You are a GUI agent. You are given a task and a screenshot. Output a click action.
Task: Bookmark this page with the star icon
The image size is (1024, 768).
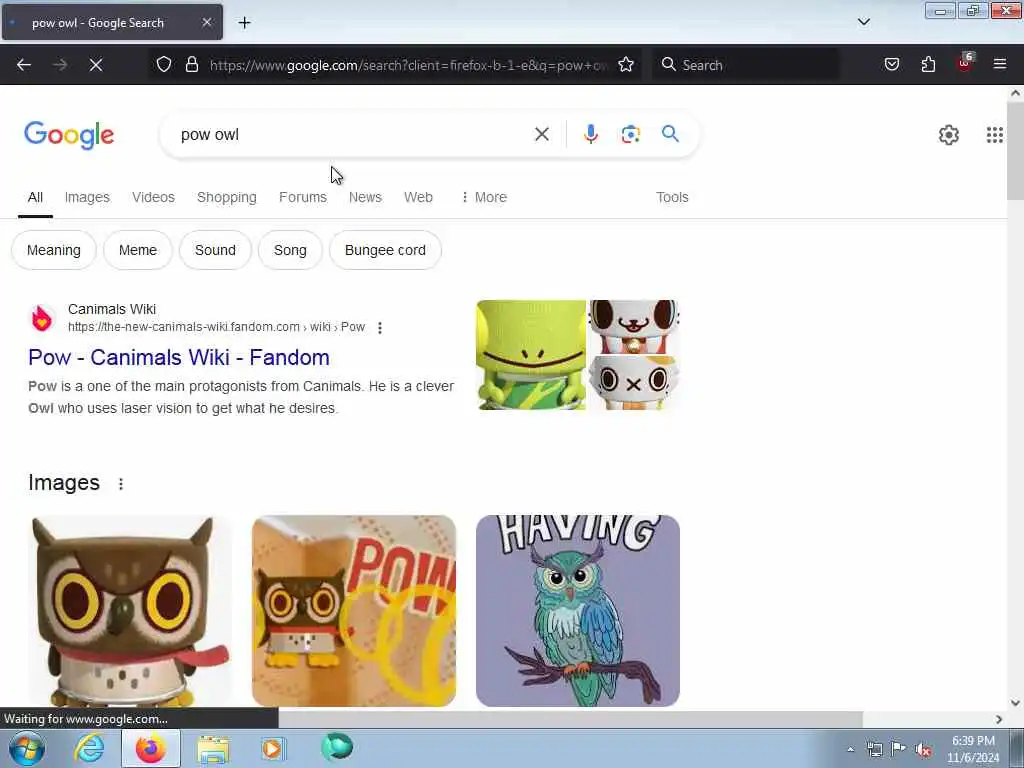[x=626, y=64]
